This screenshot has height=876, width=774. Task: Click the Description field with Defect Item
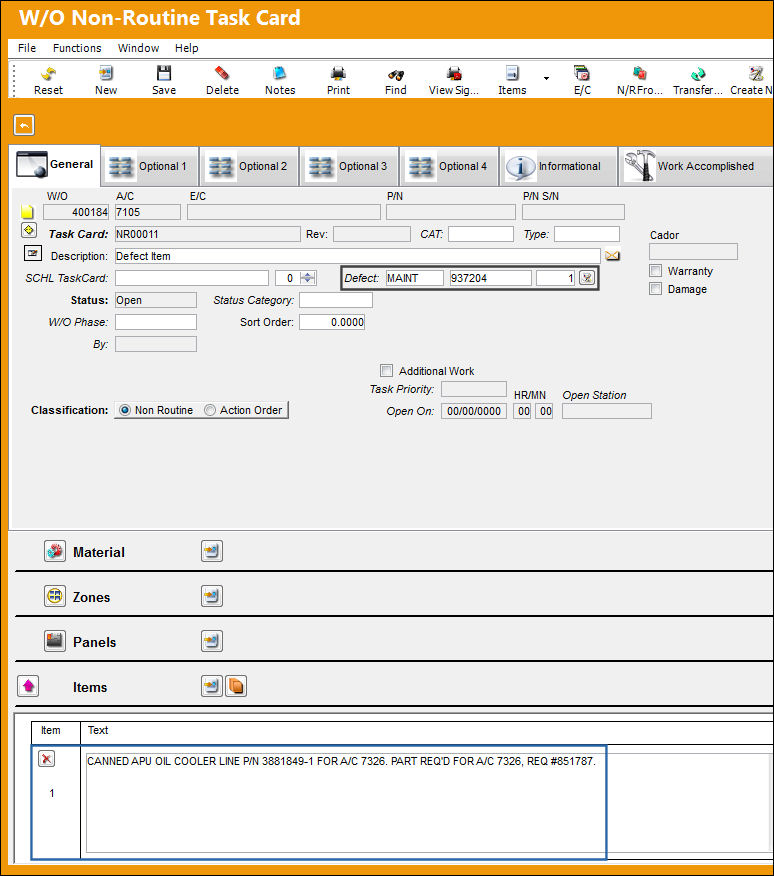point(358,256)
